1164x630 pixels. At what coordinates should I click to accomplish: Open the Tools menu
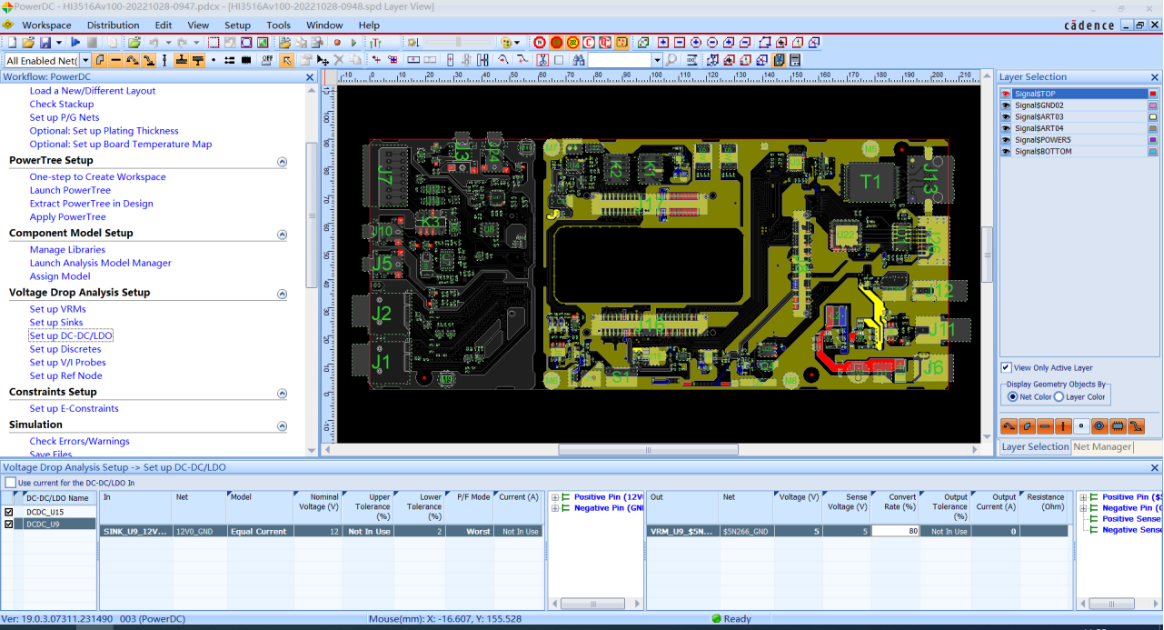pyautogui.click(x=278, y=24)
